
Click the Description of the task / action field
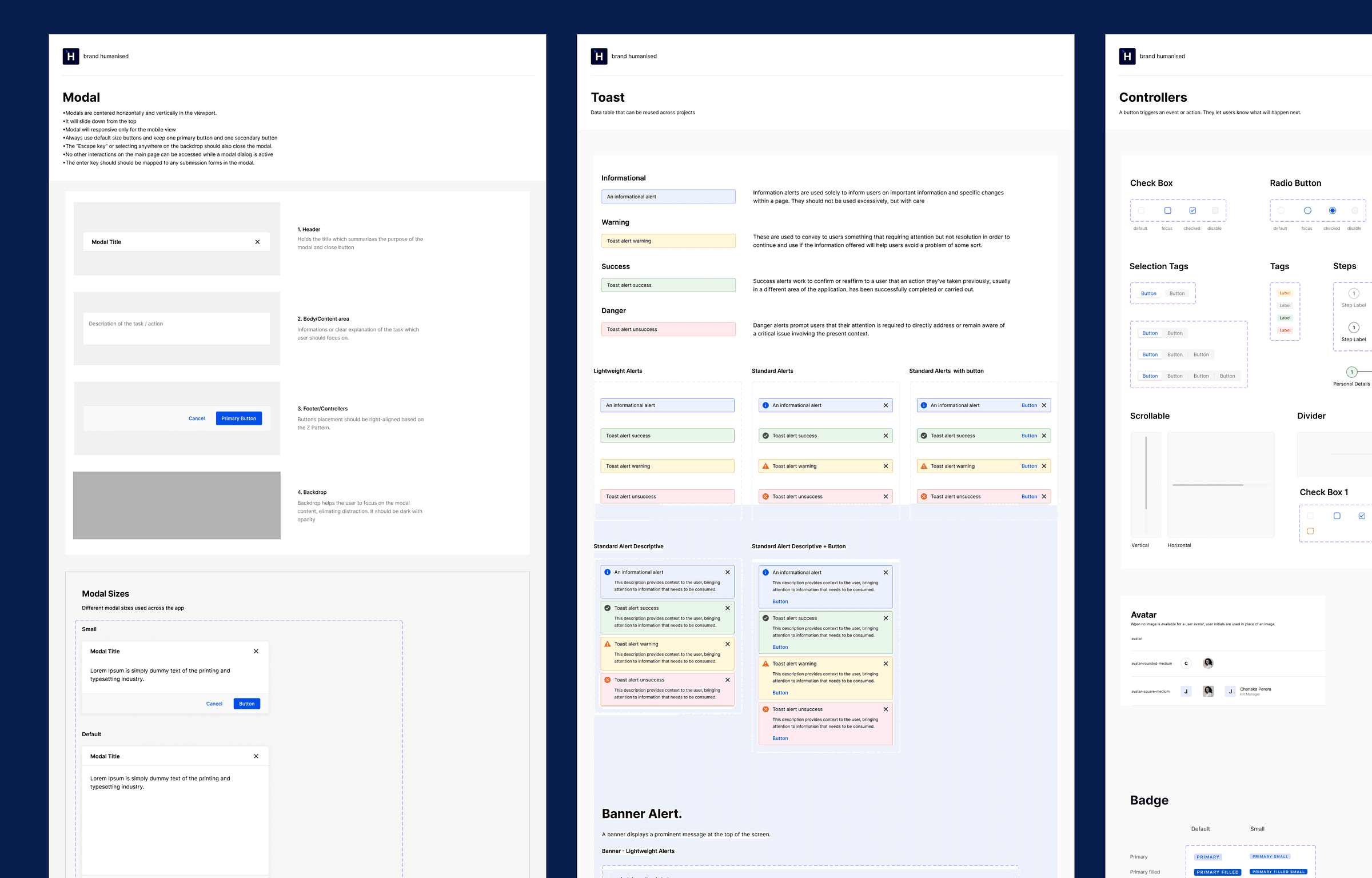point(177,328)
